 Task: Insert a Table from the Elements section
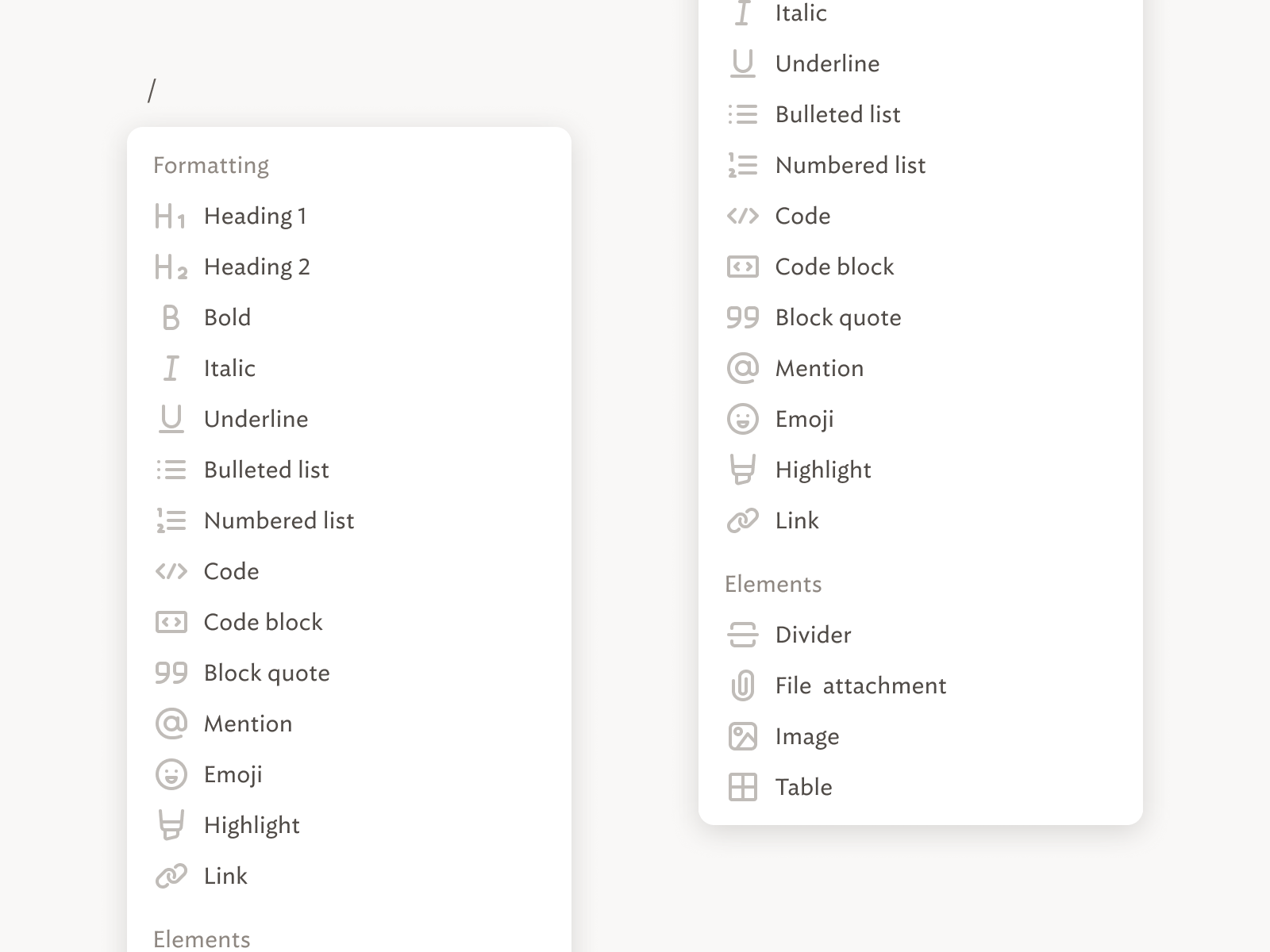pyautogui.click(x=803, y=788)
